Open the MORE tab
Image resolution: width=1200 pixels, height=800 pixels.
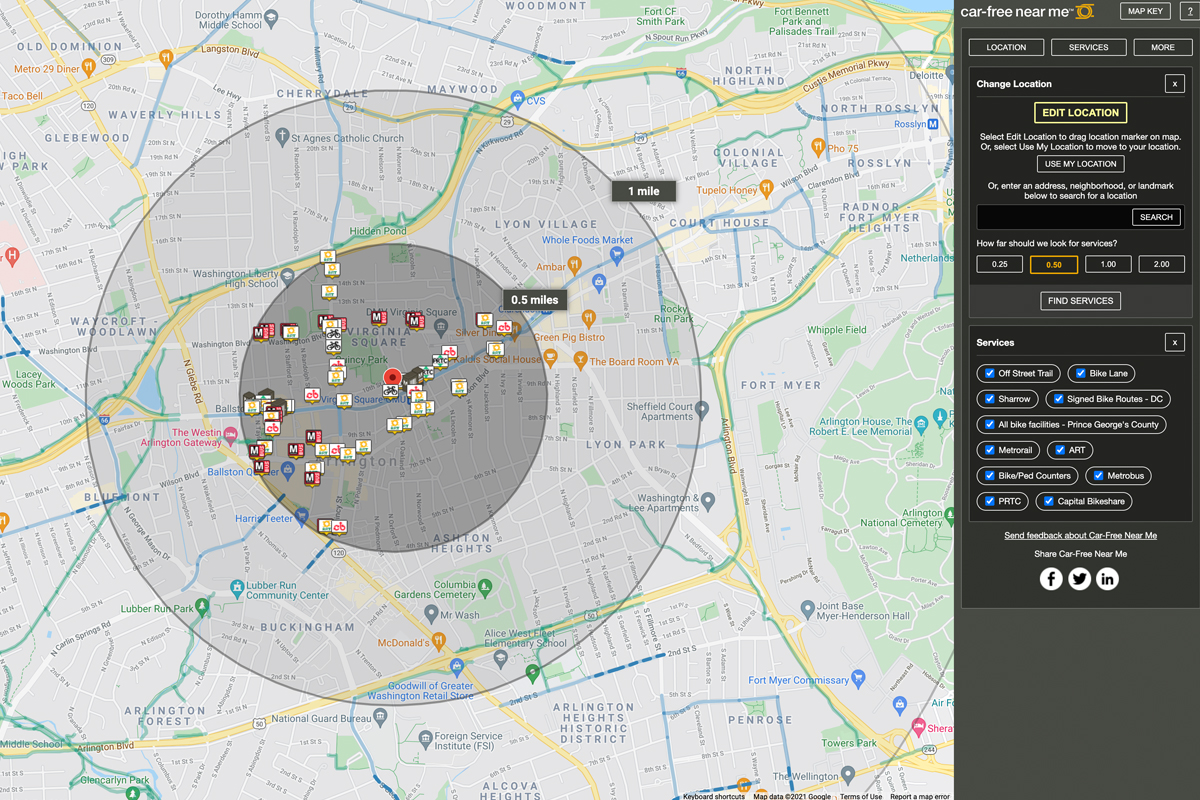(1162, 47)
